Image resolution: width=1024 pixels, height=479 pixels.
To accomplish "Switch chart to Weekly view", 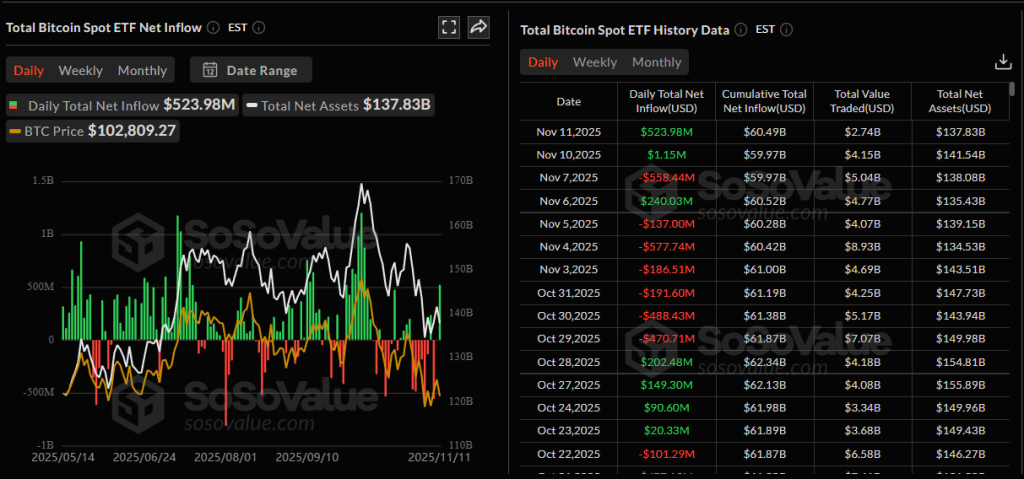I will (x=80, y=70).
